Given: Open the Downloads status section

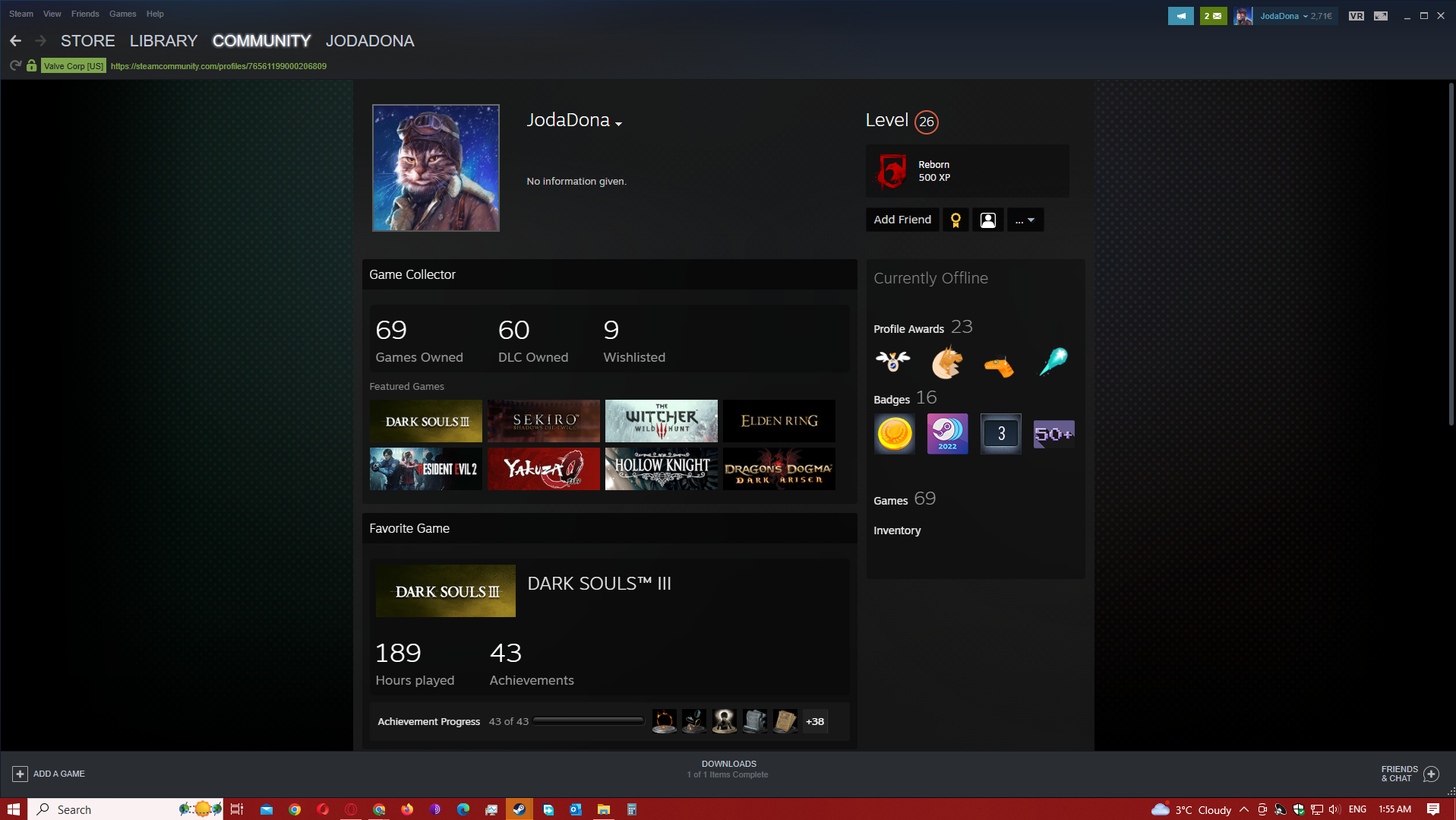Looking at the screenshot, I should tap(728, 769).
